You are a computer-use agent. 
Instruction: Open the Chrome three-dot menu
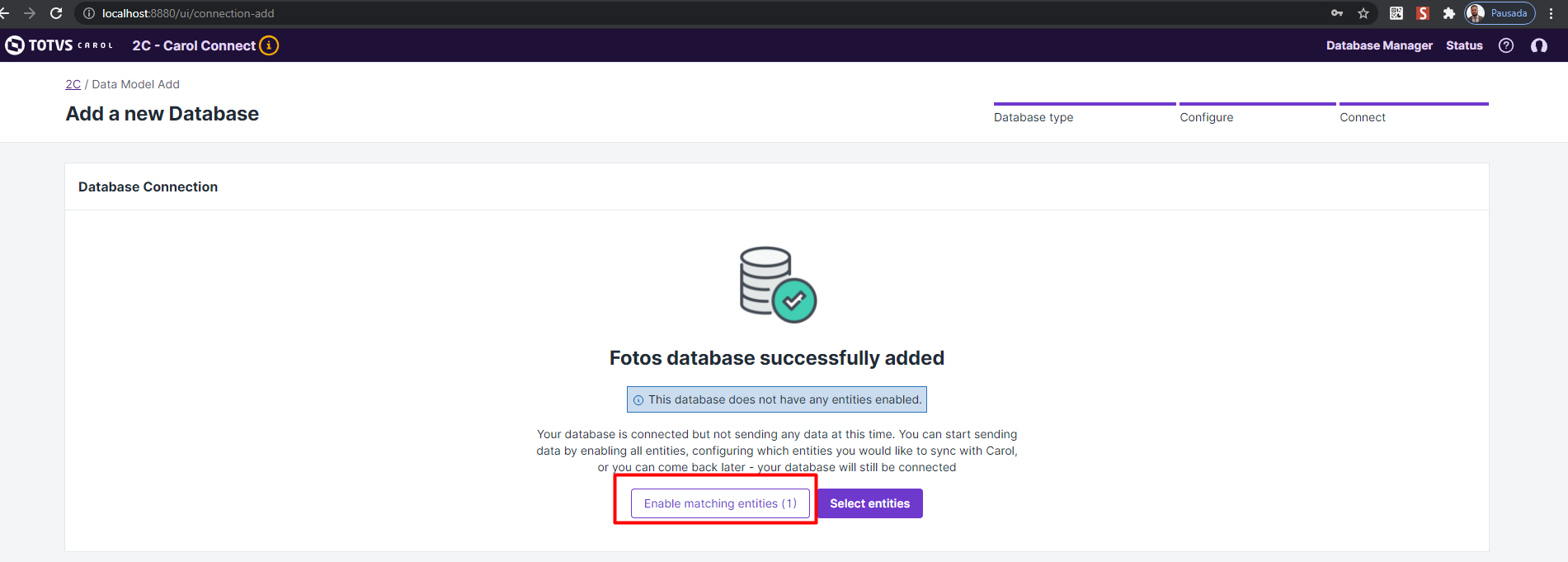point(1552,13)
